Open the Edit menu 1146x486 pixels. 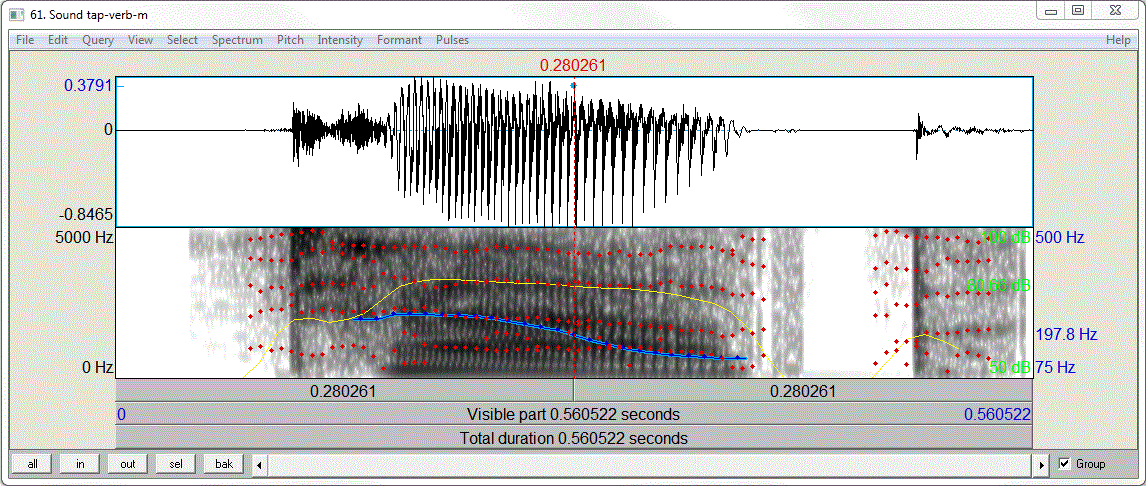(x=58, y=40)
